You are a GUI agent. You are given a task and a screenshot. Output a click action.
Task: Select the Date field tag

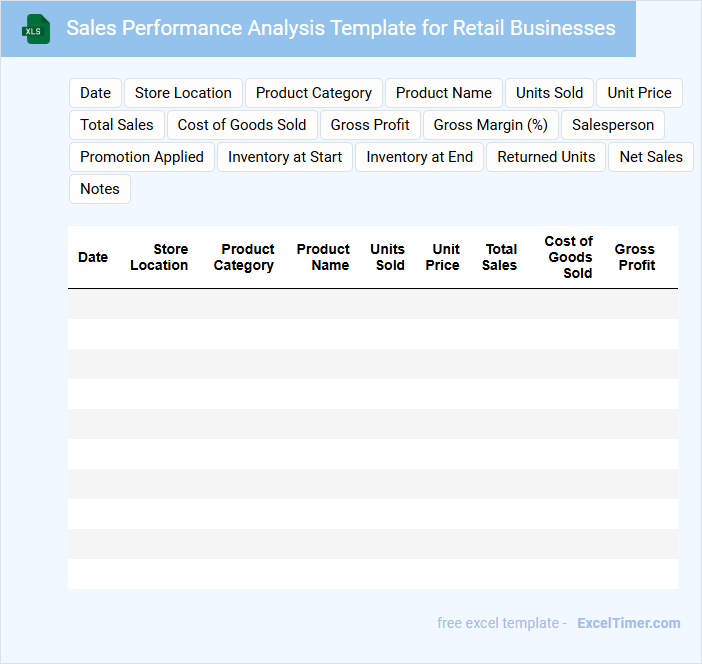[x=95, y=93]
